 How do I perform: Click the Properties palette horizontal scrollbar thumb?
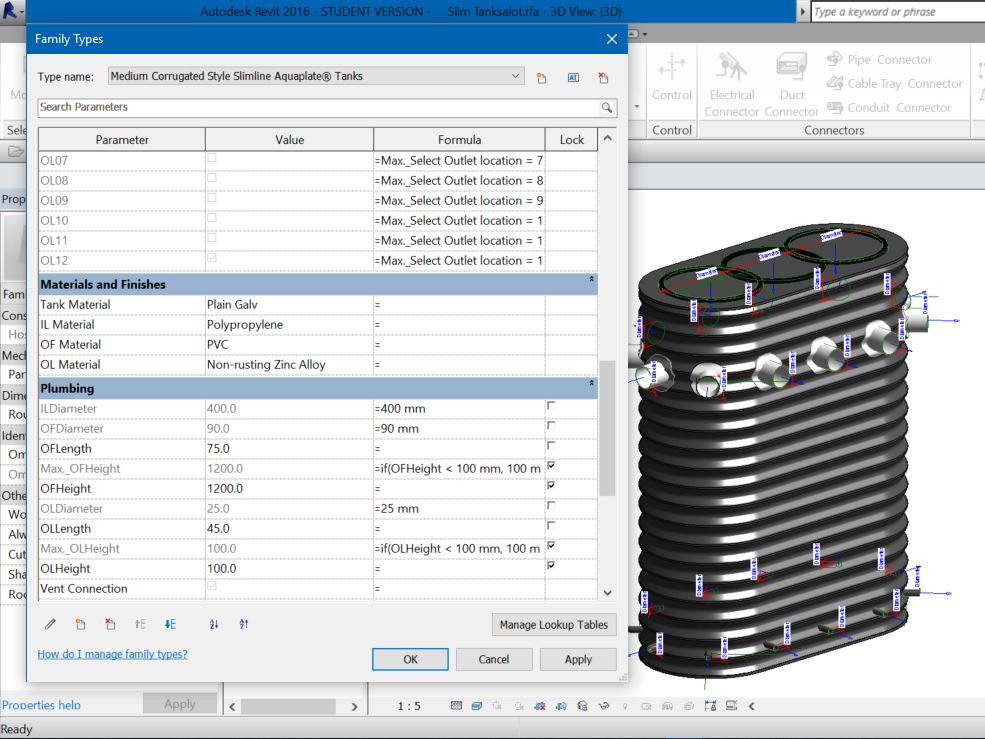[288, 706]
